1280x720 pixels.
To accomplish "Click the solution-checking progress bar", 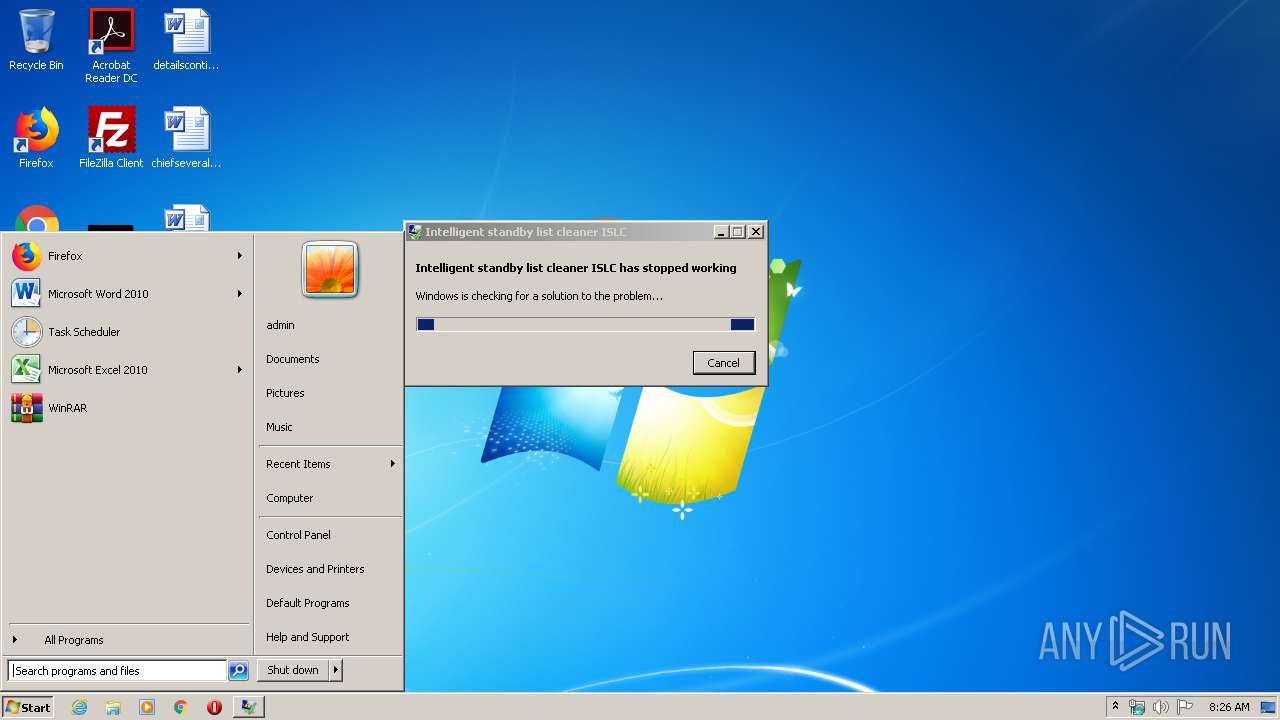I will pyautogui.click(x=585, y=324).
